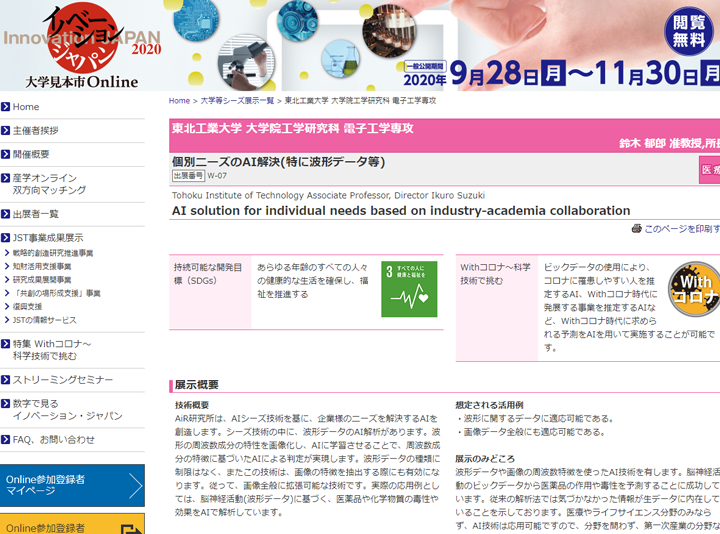
Task: Open the Home item in the sidebar menu
Action: [26, 107]
